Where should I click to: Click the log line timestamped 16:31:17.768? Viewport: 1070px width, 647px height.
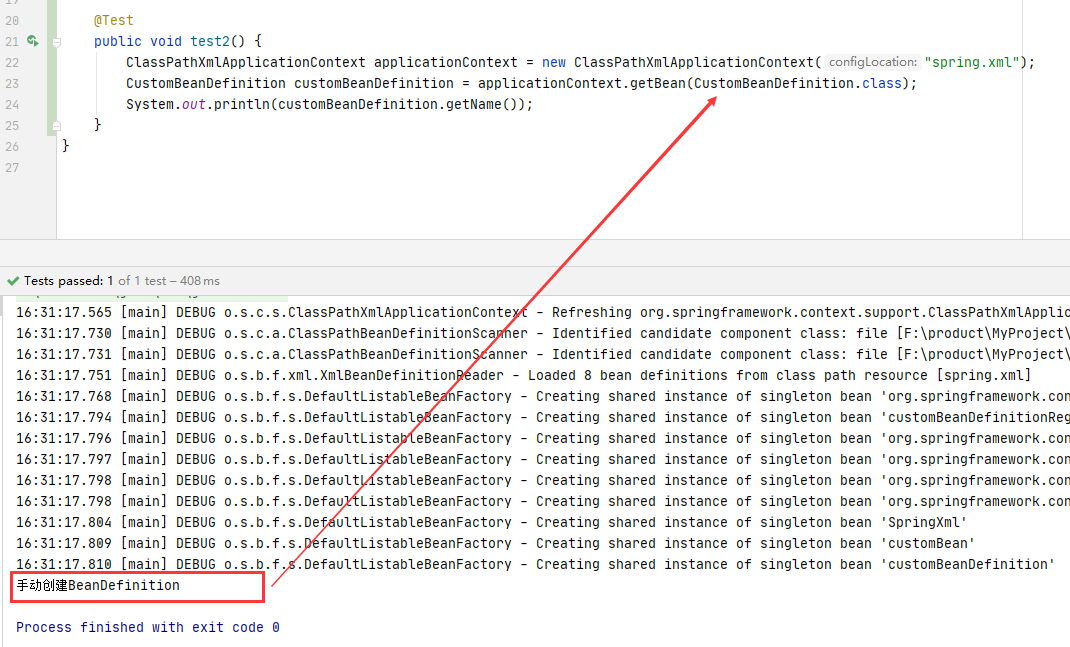coord(543,397)
